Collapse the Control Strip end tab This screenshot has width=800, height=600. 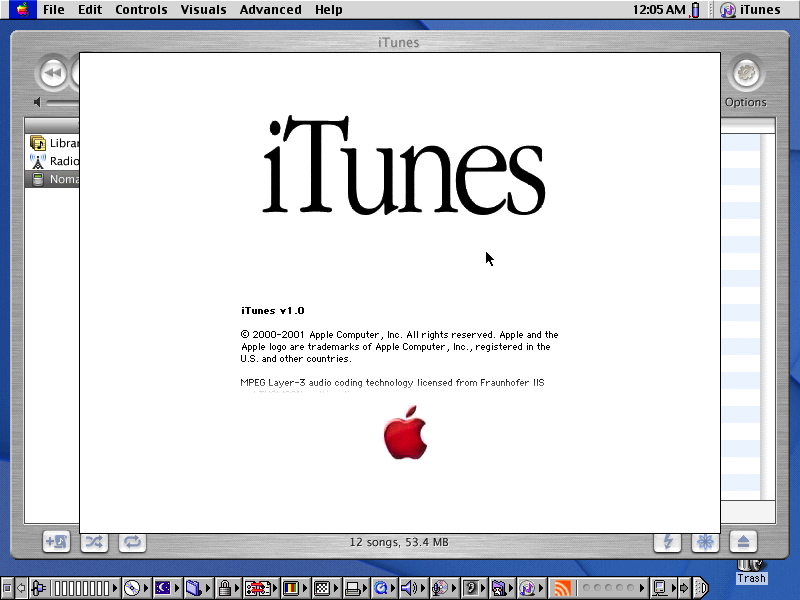[x=701, y=588]
